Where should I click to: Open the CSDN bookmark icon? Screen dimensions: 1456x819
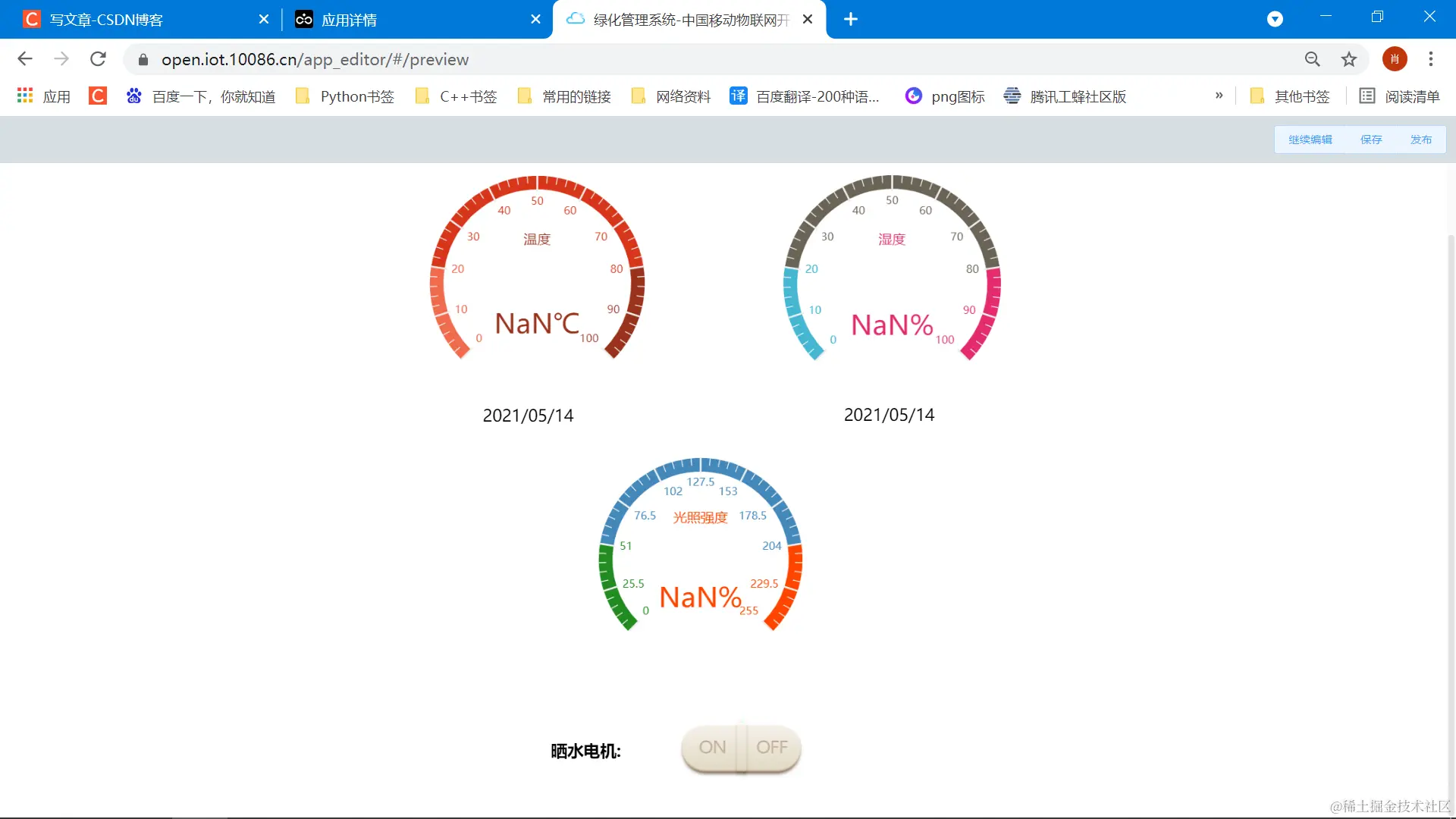97,96
